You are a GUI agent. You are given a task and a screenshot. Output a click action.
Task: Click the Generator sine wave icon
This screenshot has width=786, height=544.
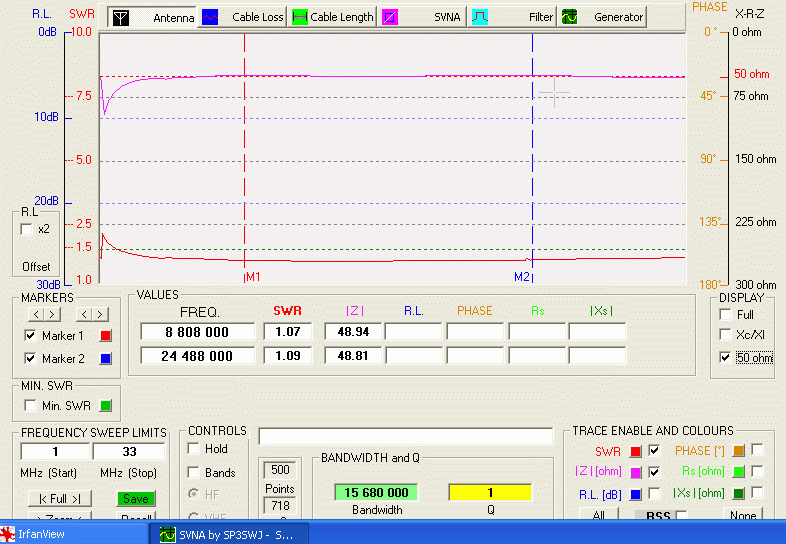[569, 17]
